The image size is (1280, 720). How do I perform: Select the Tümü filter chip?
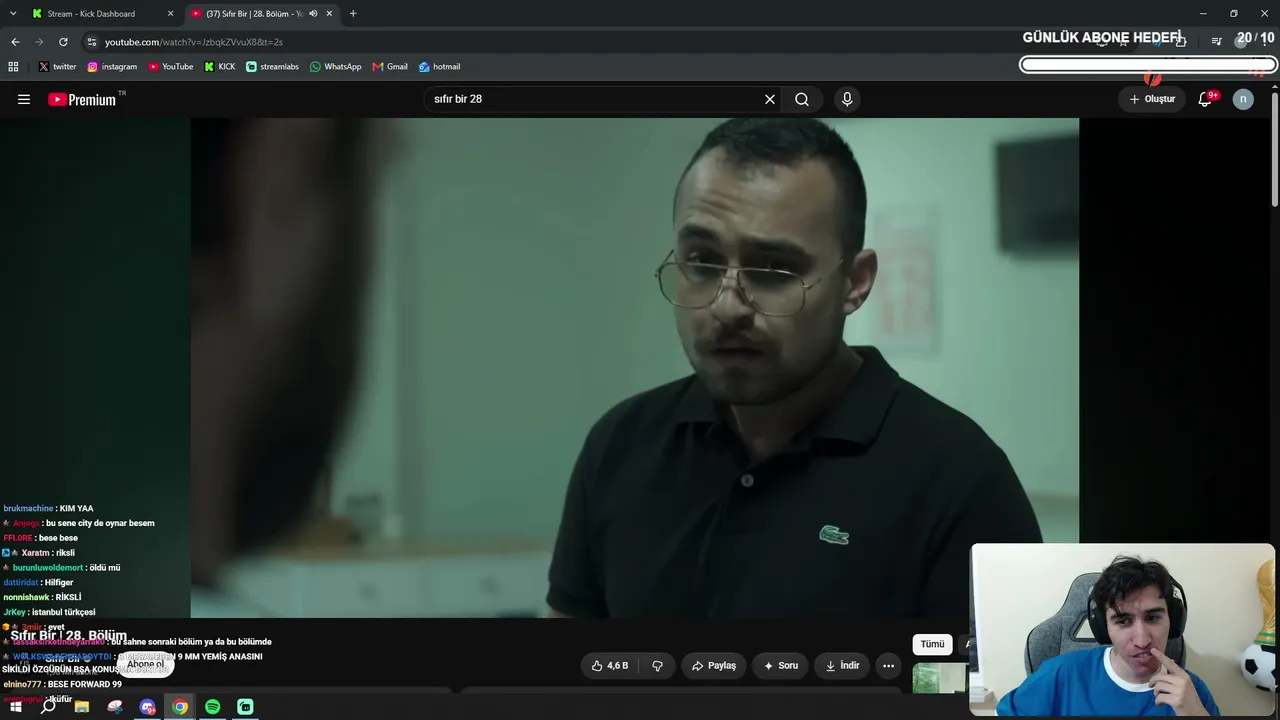(932, 644)
